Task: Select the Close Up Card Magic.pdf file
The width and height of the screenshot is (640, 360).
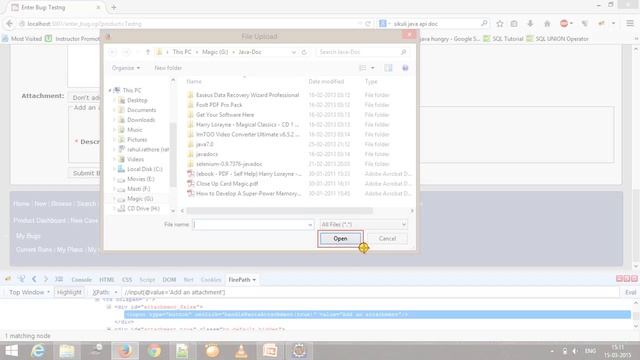Action: pyautogui.click(x=227, y=184)
